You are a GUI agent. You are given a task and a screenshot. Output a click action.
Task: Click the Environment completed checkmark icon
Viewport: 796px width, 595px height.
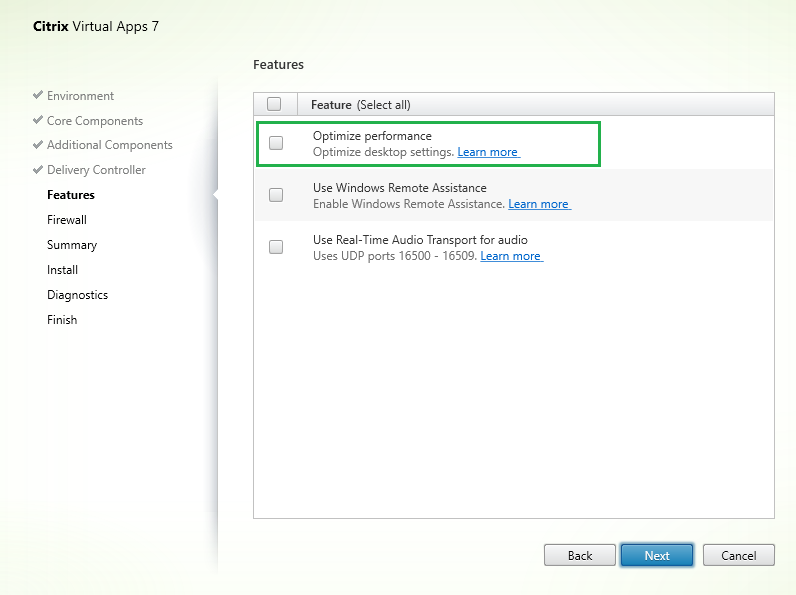tap(38, 95)
